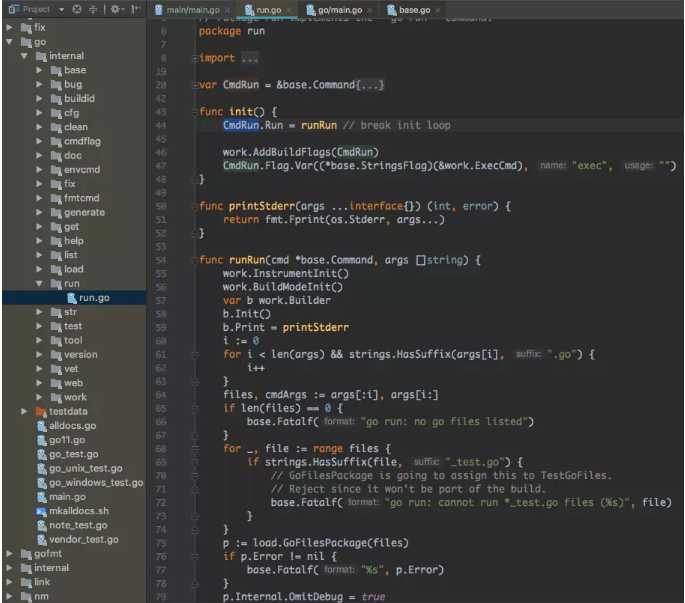Expand the bottom-level internal folder
The height and width of the screenshot is (603, 685).
point(9,568)
